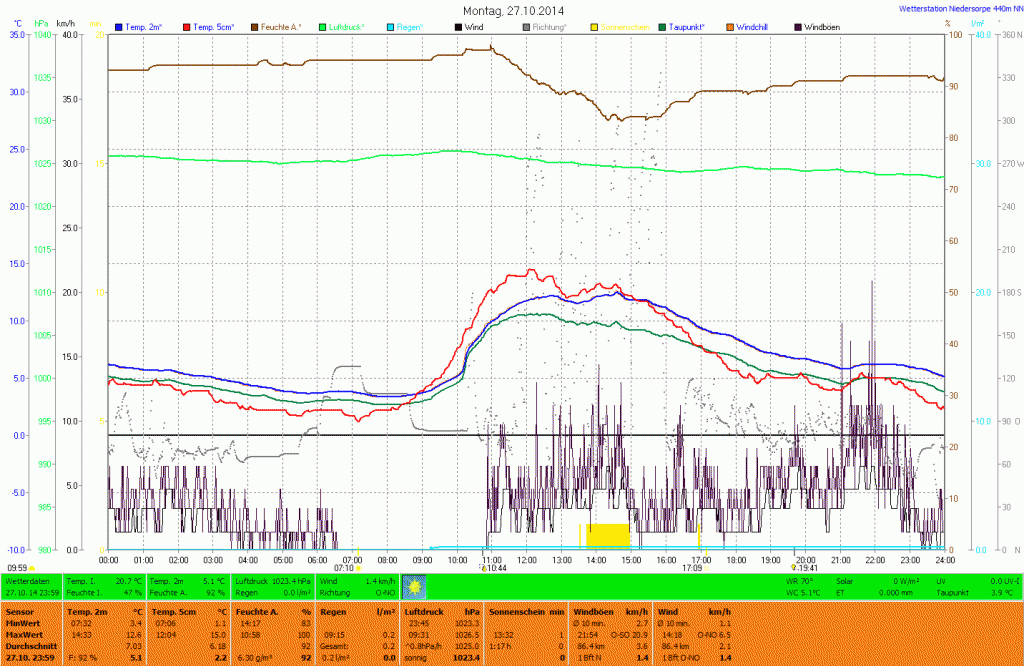Click the orange Windchill legend square
This screenshot has height=666, width=1024.
click(730, 25)
